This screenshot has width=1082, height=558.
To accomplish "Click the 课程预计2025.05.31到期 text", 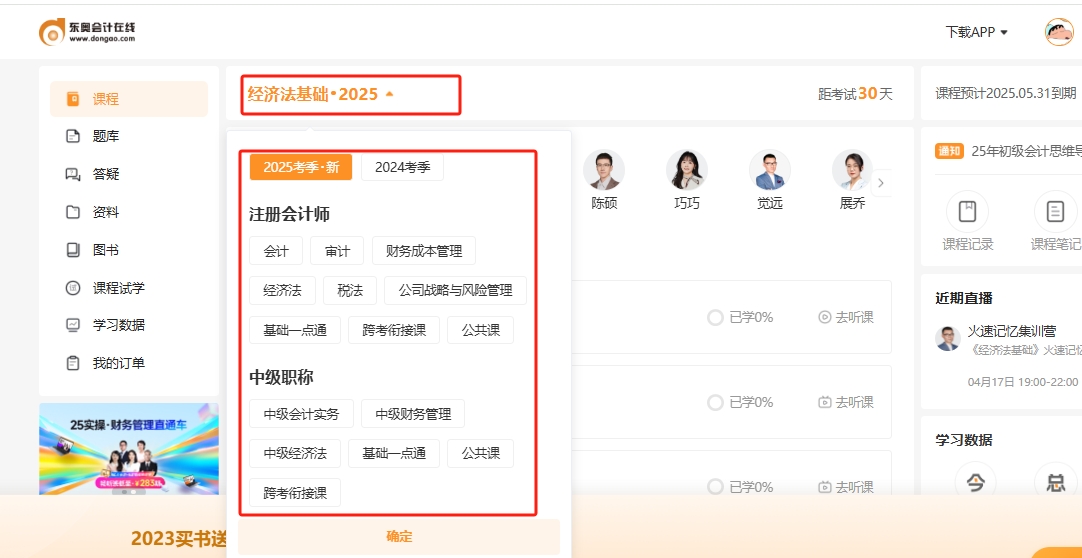I will pyautogui.click(x=1005, y=94).
